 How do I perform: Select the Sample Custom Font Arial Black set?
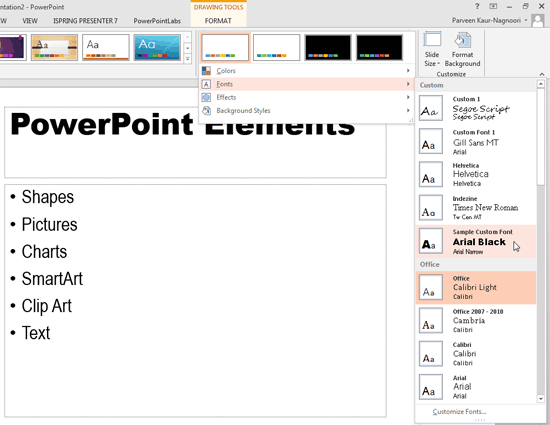tap(476, 241)
